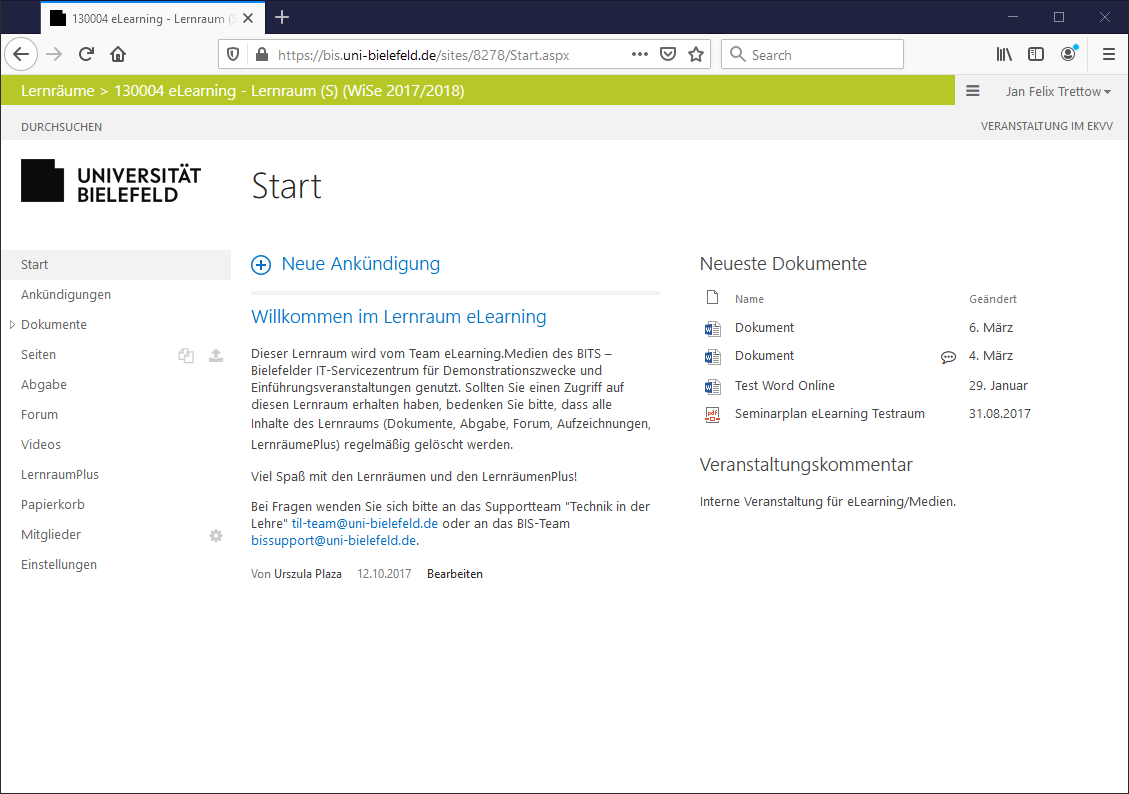Open Forum in the sidebar

(x=39, y=415)
